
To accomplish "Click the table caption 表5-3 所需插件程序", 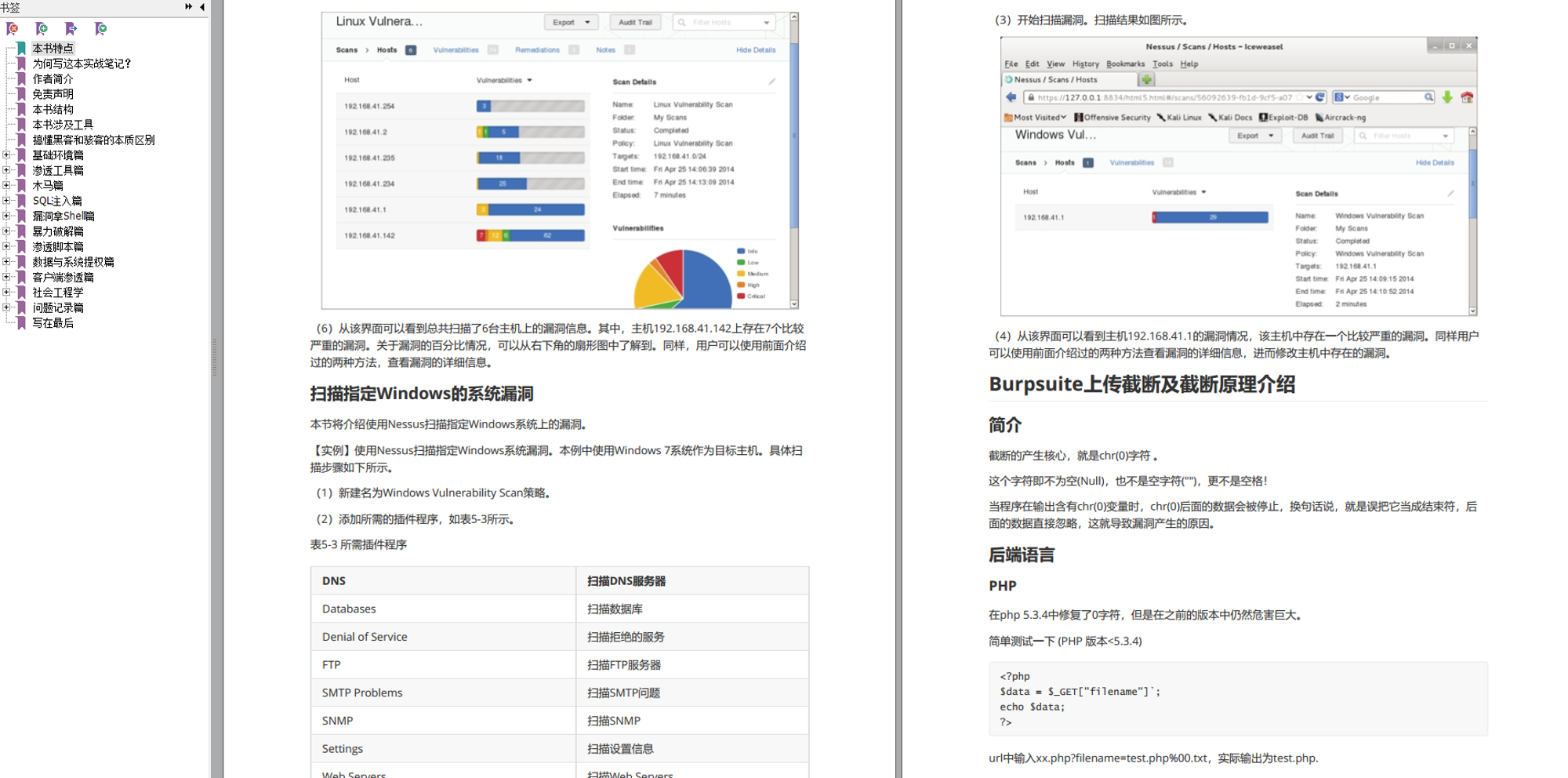I will pyautogui.click(x=358, y=545).
